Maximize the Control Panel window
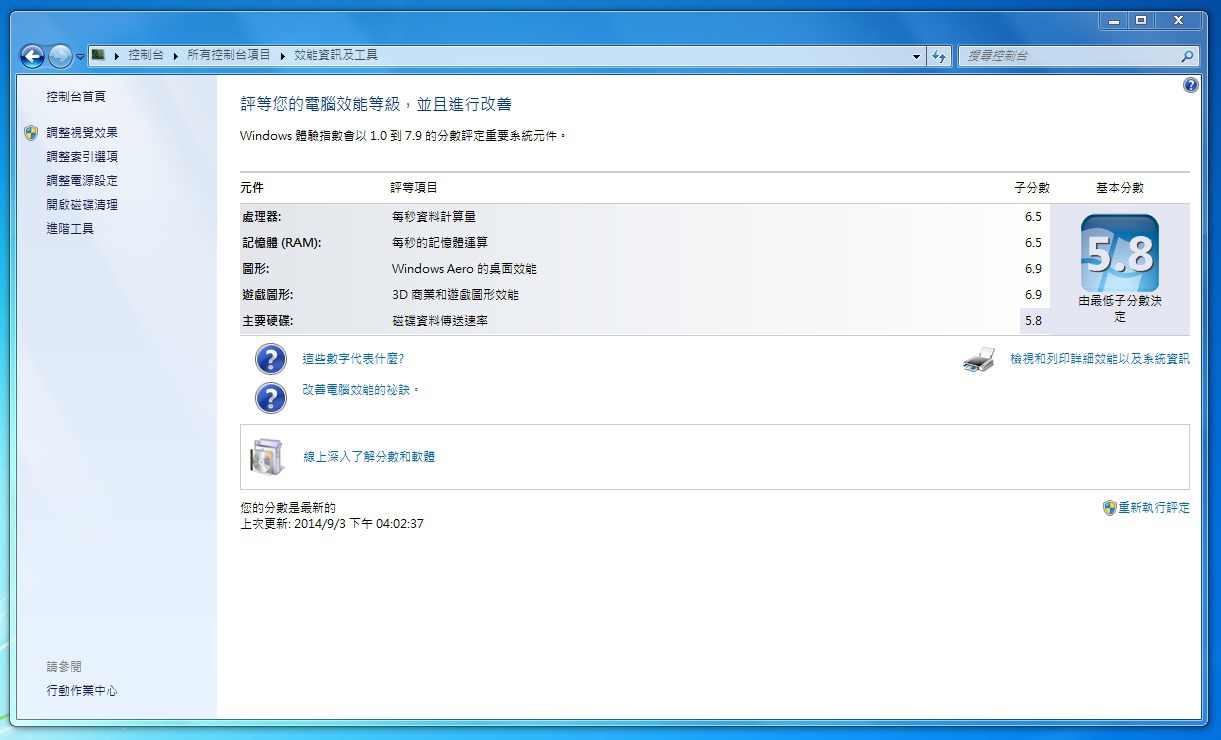Screen dimensions: 1221x740 (1141, 20)
